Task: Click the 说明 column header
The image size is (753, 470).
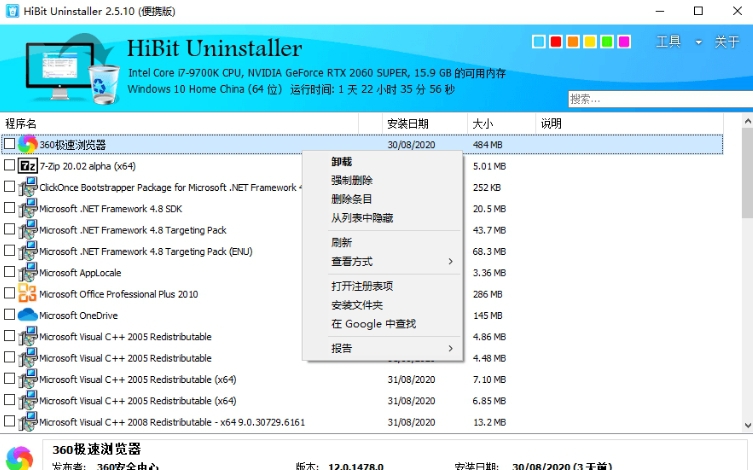Action: point(629,124)
